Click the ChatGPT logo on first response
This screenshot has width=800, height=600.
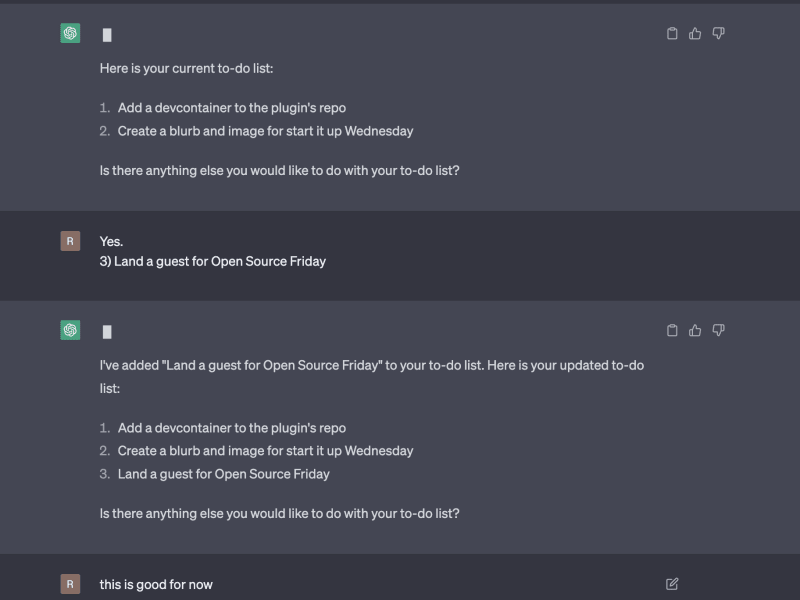[70, 33]
